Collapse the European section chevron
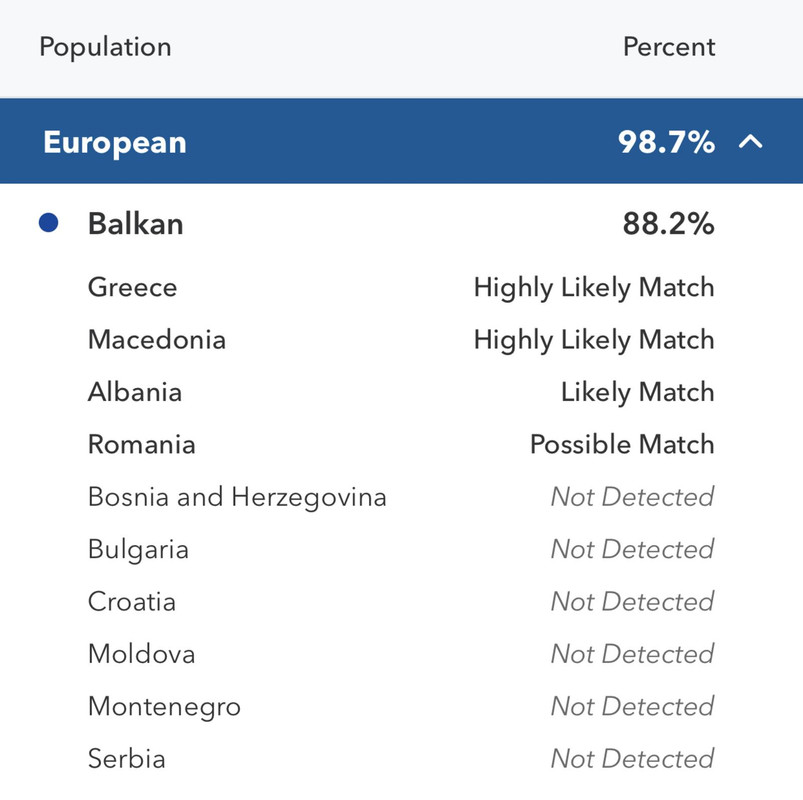Viewport: 803px width, 800px height. (x=750, y=141)
